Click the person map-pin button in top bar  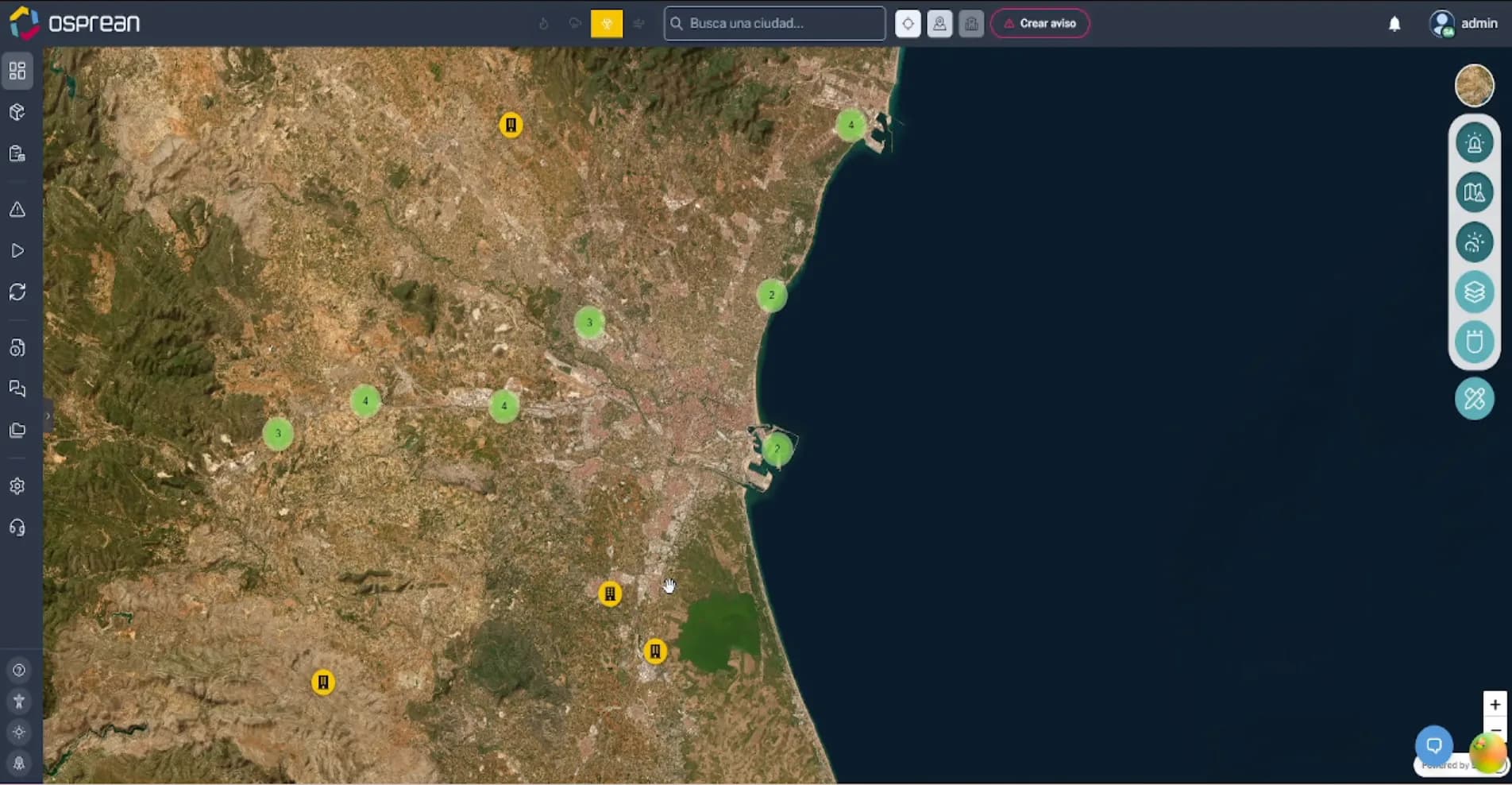pyautogui.click(x=939, y=24)
